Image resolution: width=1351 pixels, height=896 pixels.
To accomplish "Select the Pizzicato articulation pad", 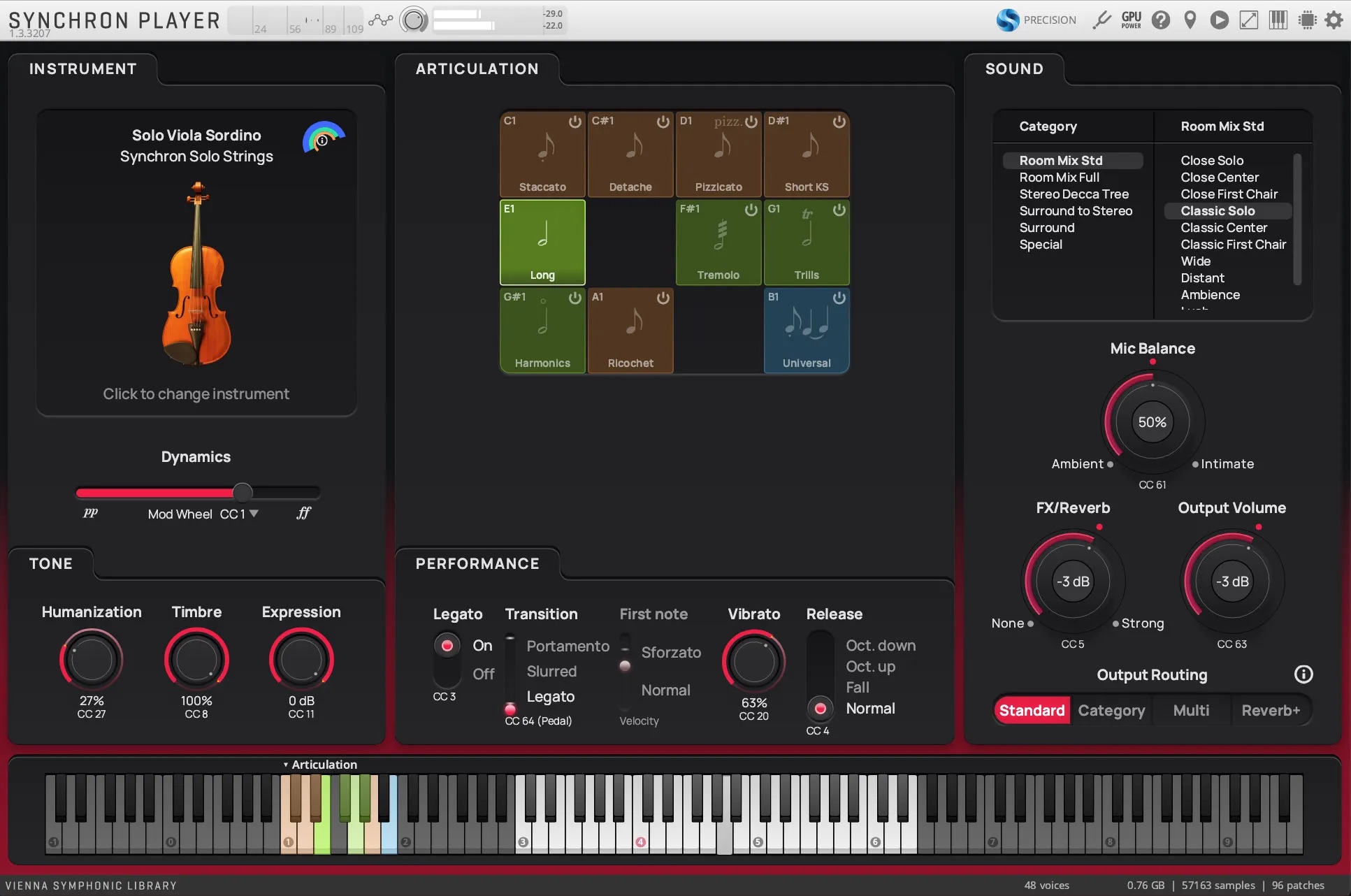I will [718, 154].
